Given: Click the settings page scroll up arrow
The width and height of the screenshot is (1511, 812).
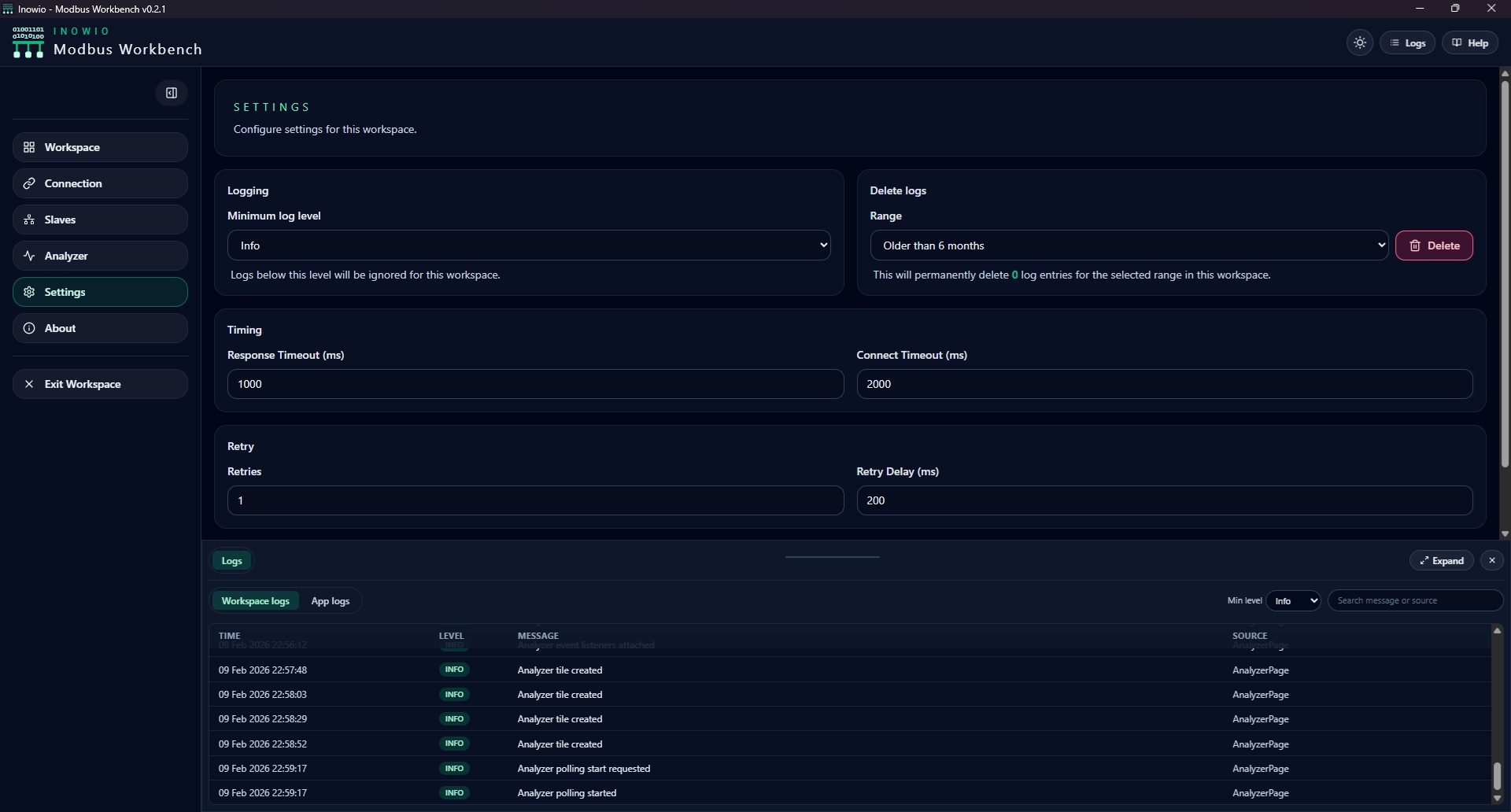Looking at the screenshot, I should tap(1505, 73).
